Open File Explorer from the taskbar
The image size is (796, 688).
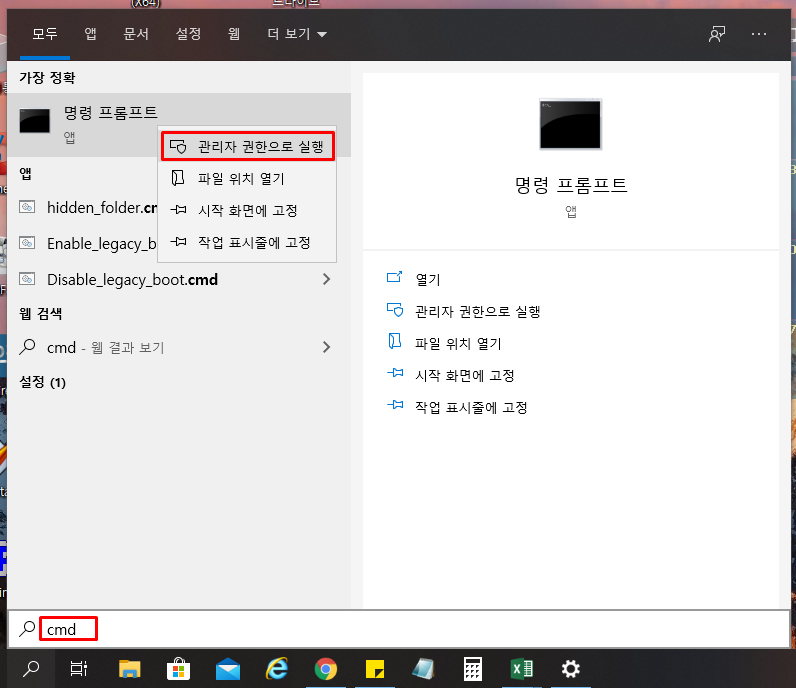(129, 669)
